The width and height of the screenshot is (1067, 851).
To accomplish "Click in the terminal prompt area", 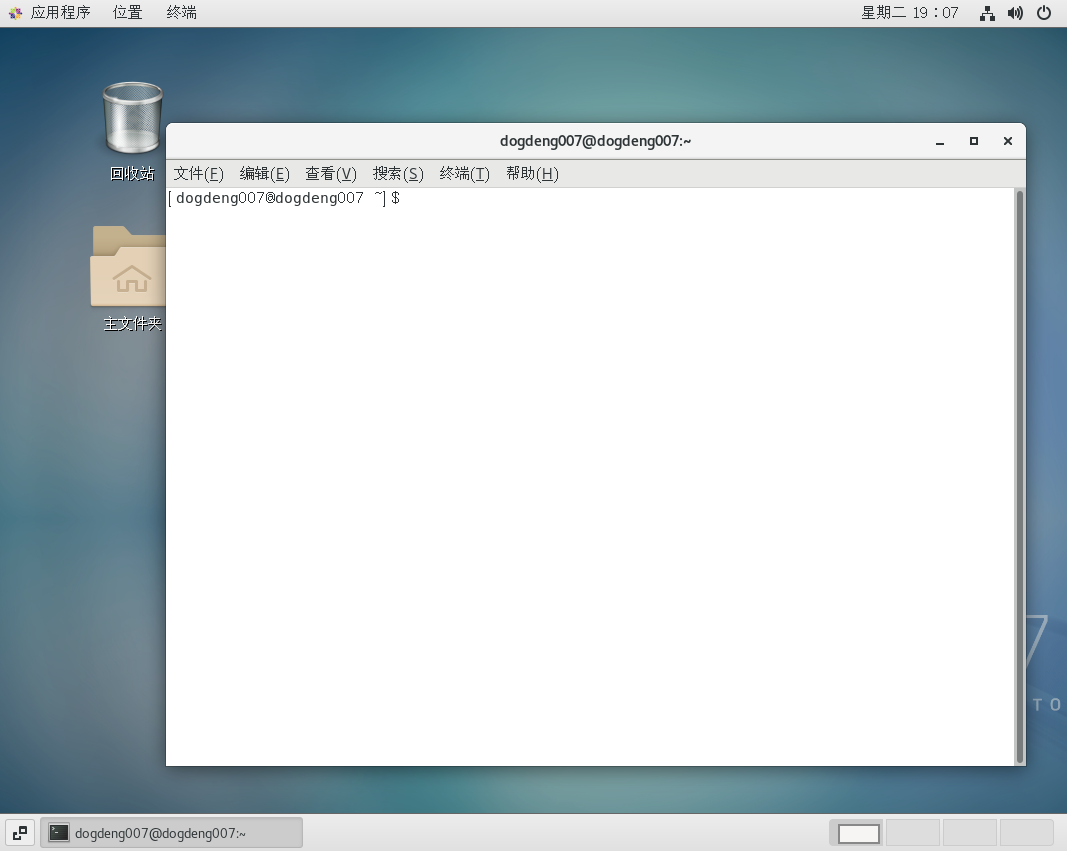I will tap(591, 476).
